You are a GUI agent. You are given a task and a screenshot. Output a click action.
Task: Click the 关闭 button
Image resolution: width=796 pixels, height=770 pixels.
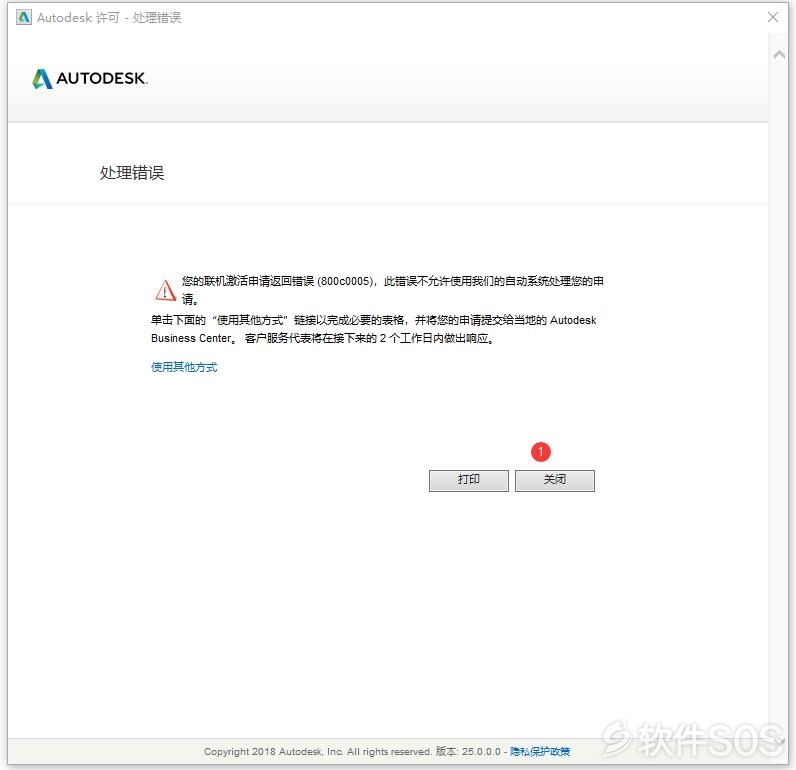[x=554, y=480]
